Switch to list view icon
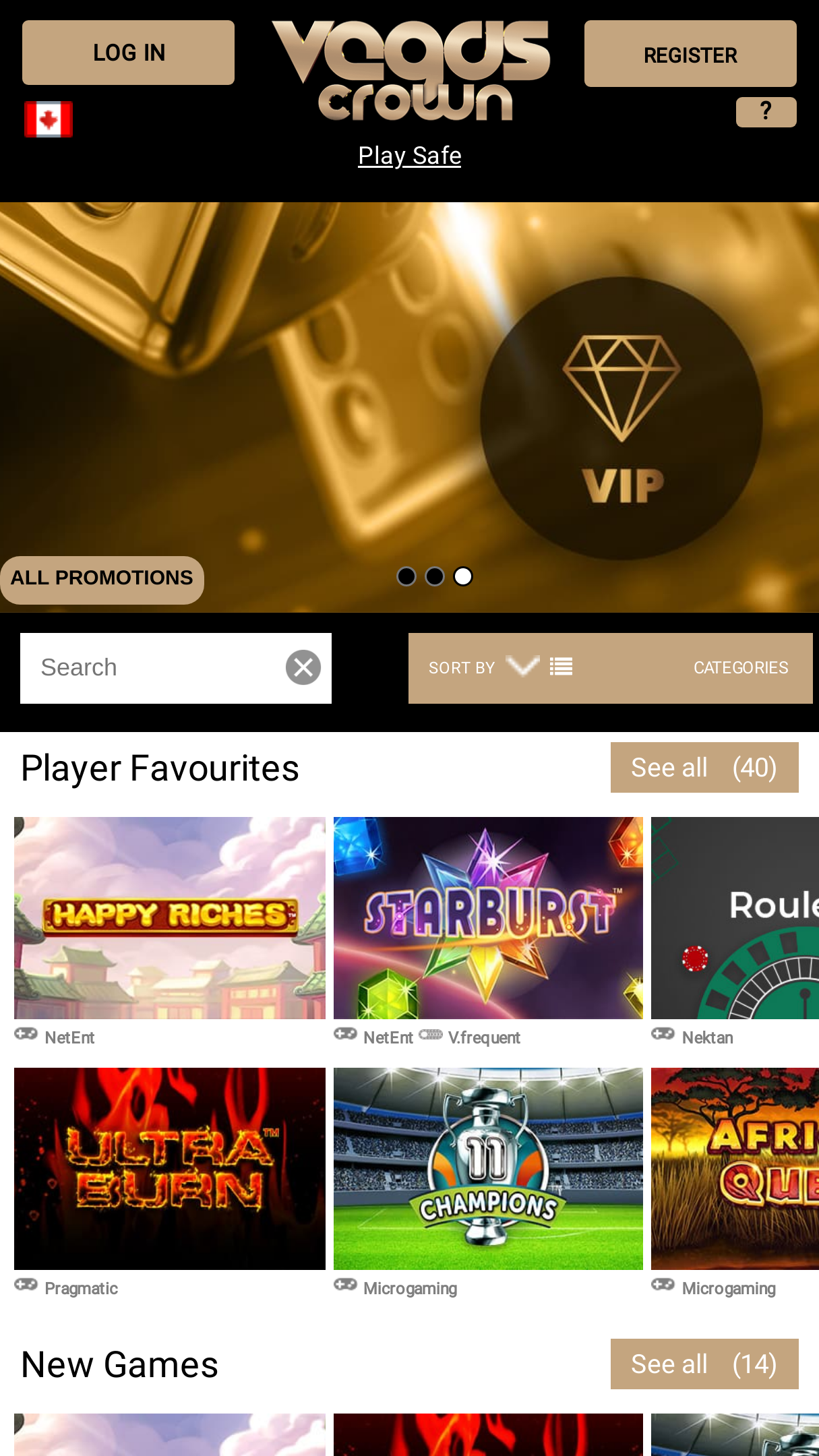This screenshot has width=819, height=1456. 561,667
